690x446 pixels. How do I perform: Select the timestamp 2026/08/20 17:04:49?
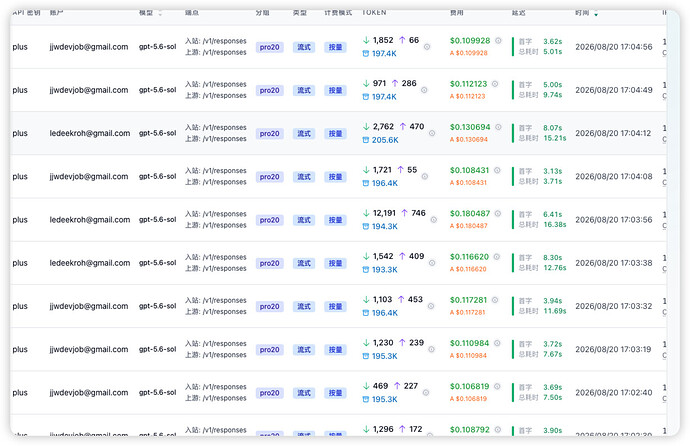click(614, 90)
